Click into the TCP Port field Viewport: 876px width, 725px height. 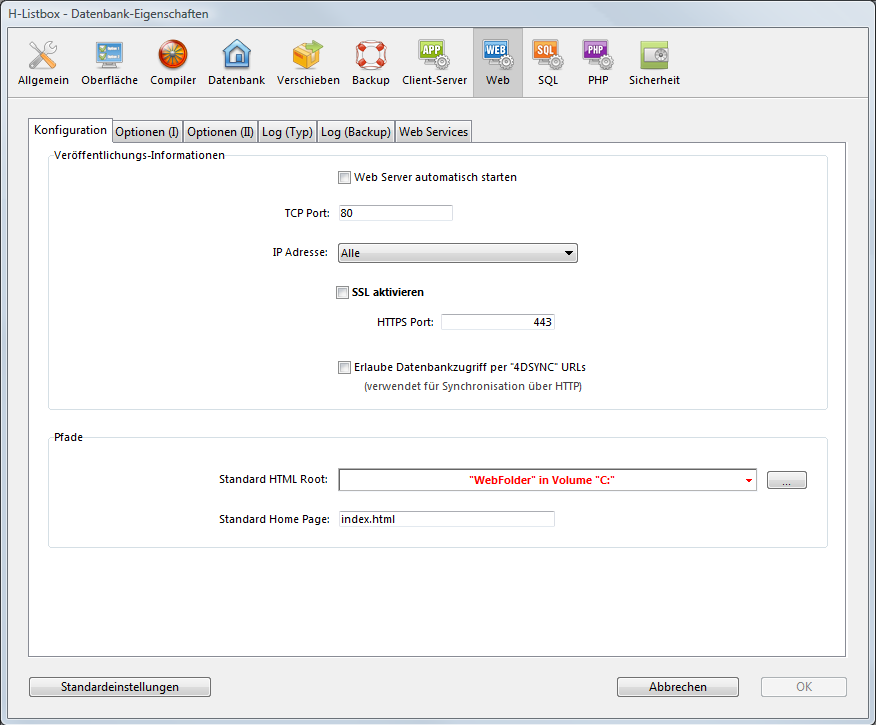click(x=396, y=213)
